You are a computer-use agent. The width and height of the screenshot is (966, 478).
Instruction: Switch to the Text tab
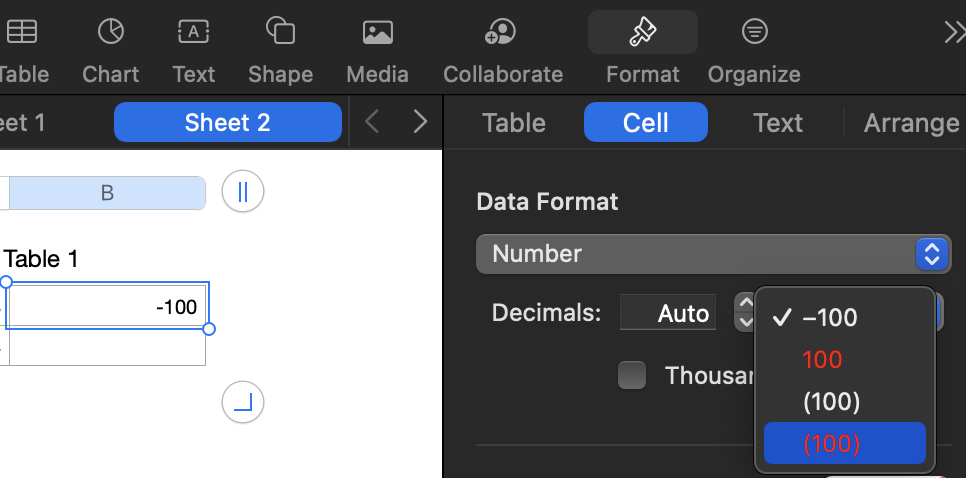tap(777, 123)
